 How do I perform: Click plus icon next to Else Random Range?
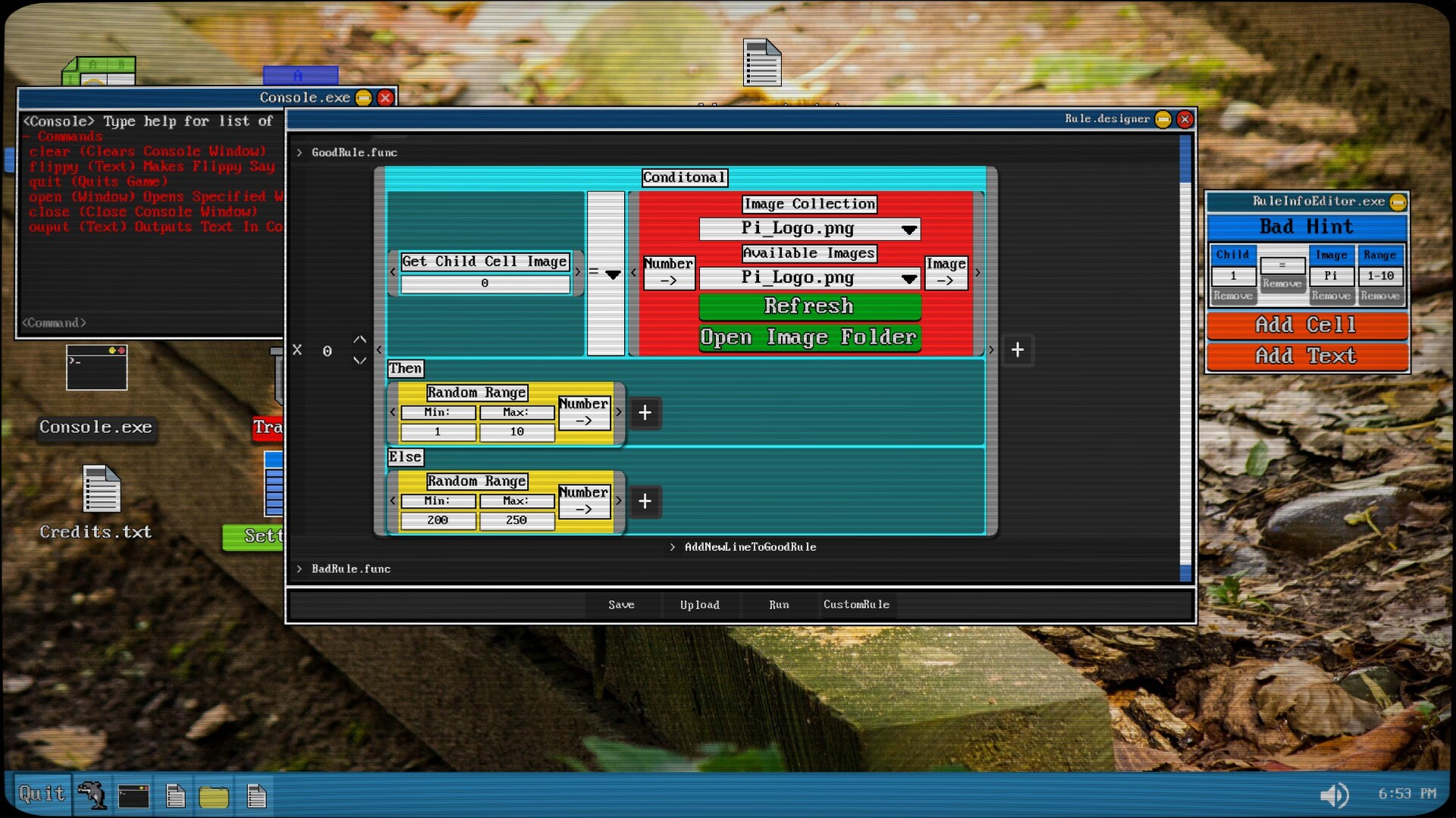[645, 501]
